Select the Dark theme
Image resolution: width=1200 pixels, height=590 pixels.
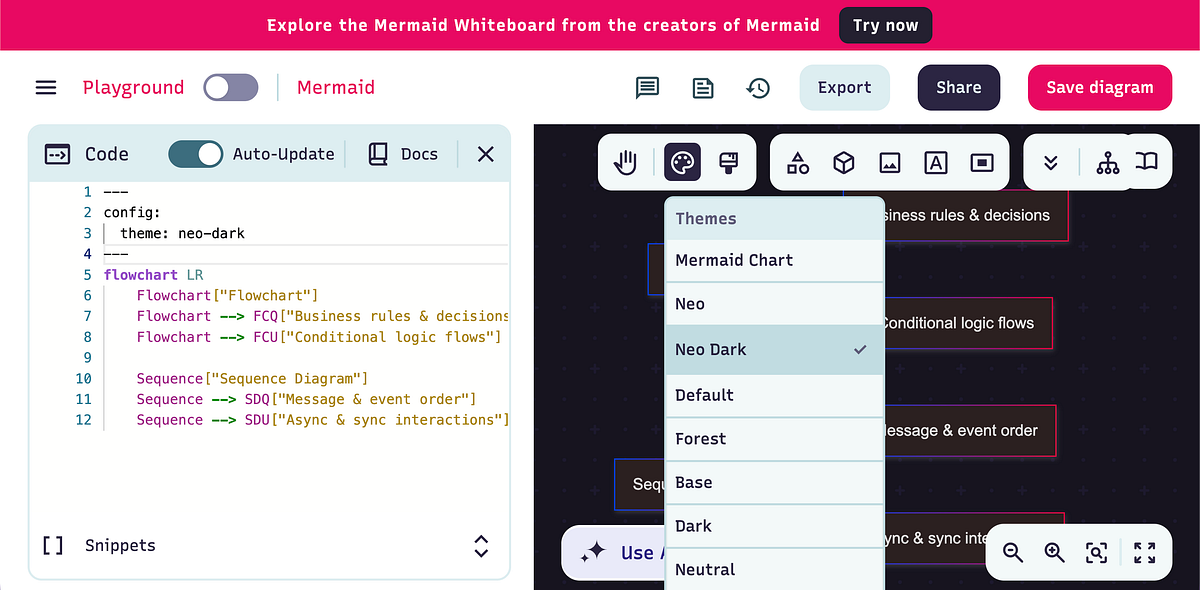(x=774, y=526)
